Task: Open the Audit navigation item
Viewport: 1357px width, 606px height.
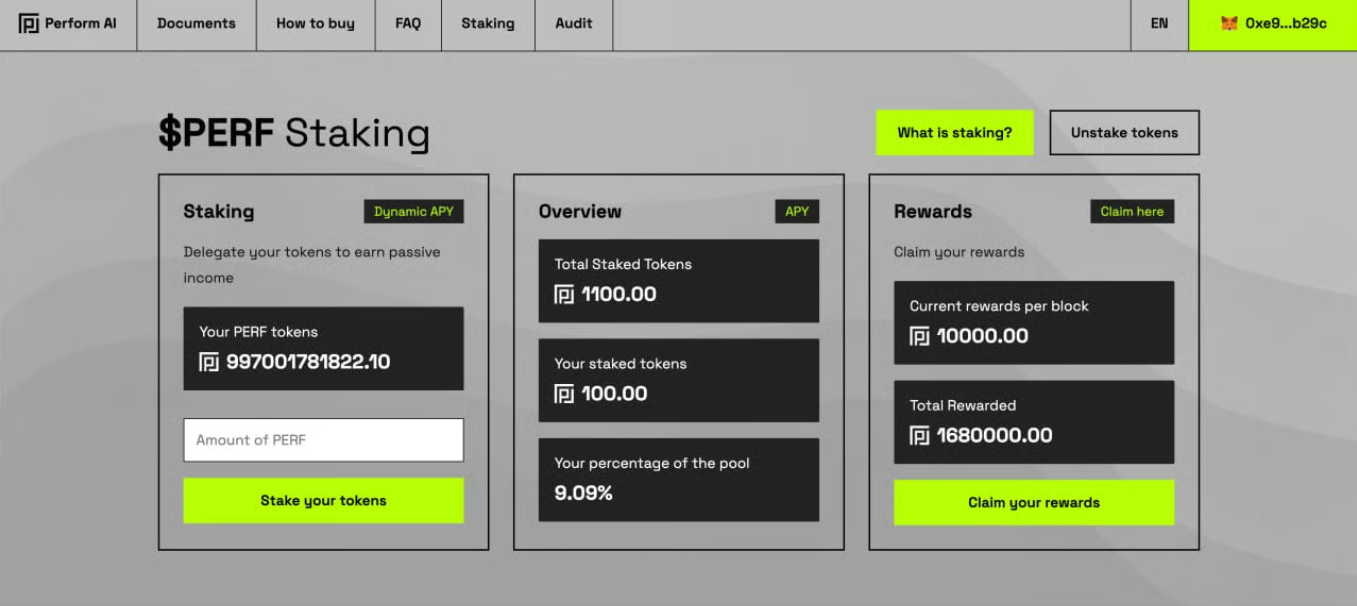Action: click(x=574, y=23)
